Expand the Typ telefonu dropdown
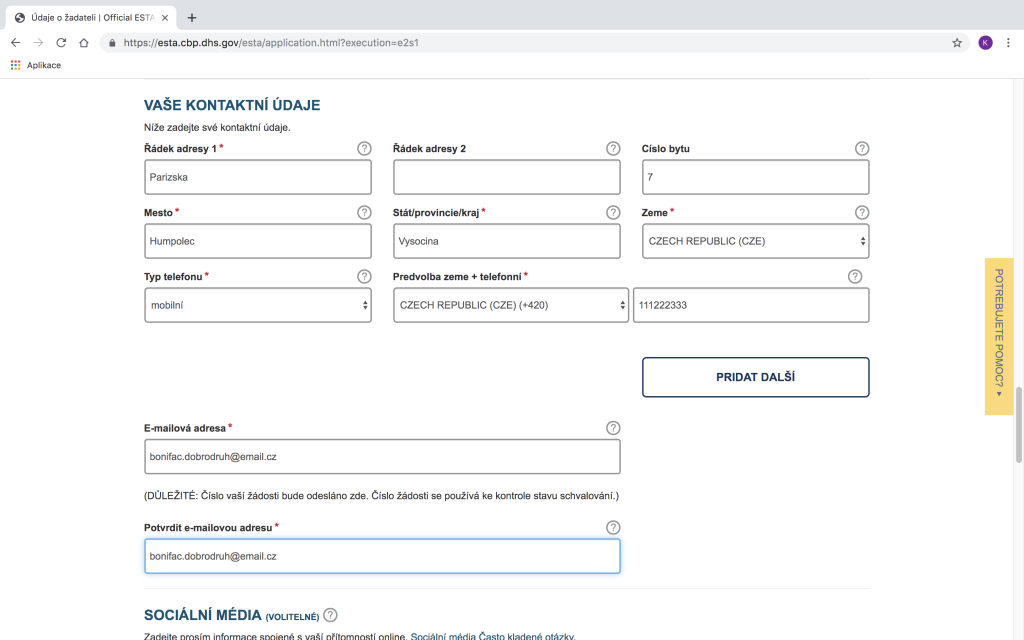 coord(257,305)
